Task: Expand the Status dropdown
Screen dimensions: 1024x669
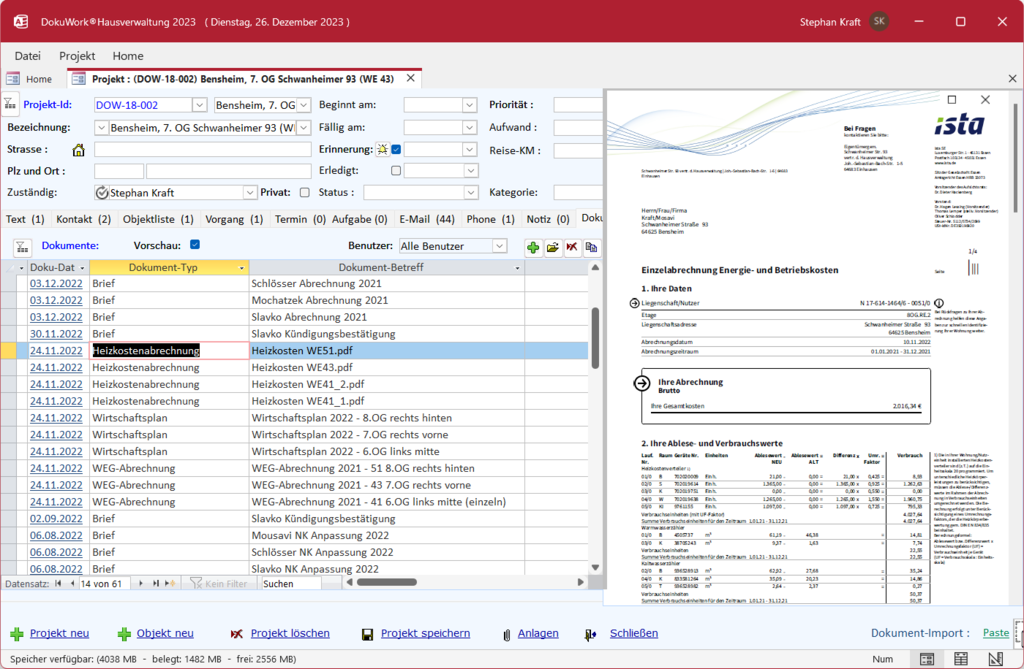Action: [x=471, y=192]
